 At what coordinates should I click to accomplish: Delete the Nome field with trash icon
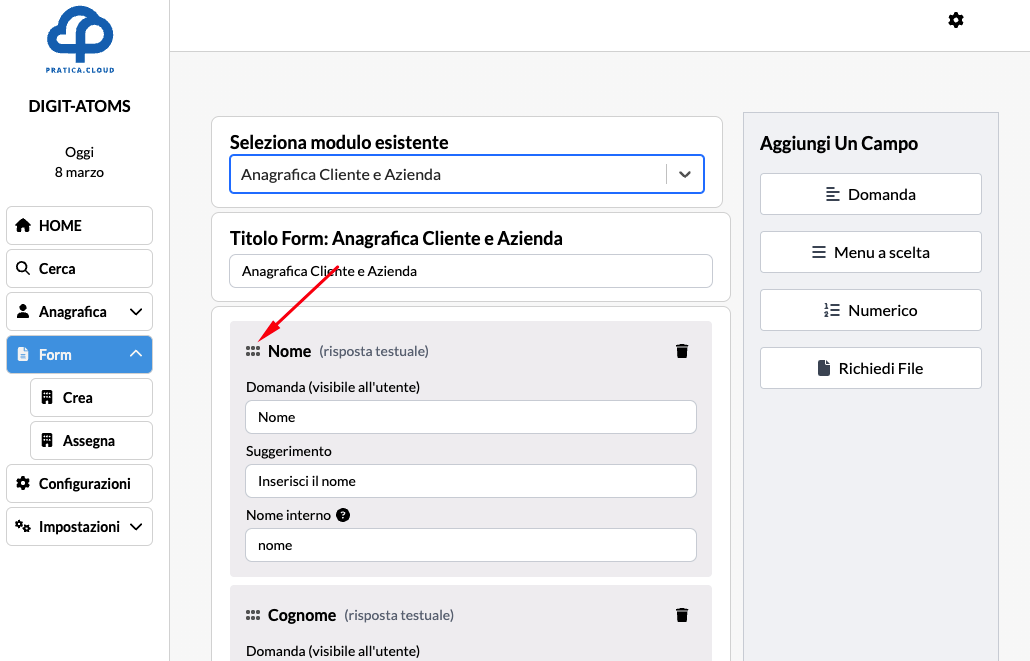(682, 351)
